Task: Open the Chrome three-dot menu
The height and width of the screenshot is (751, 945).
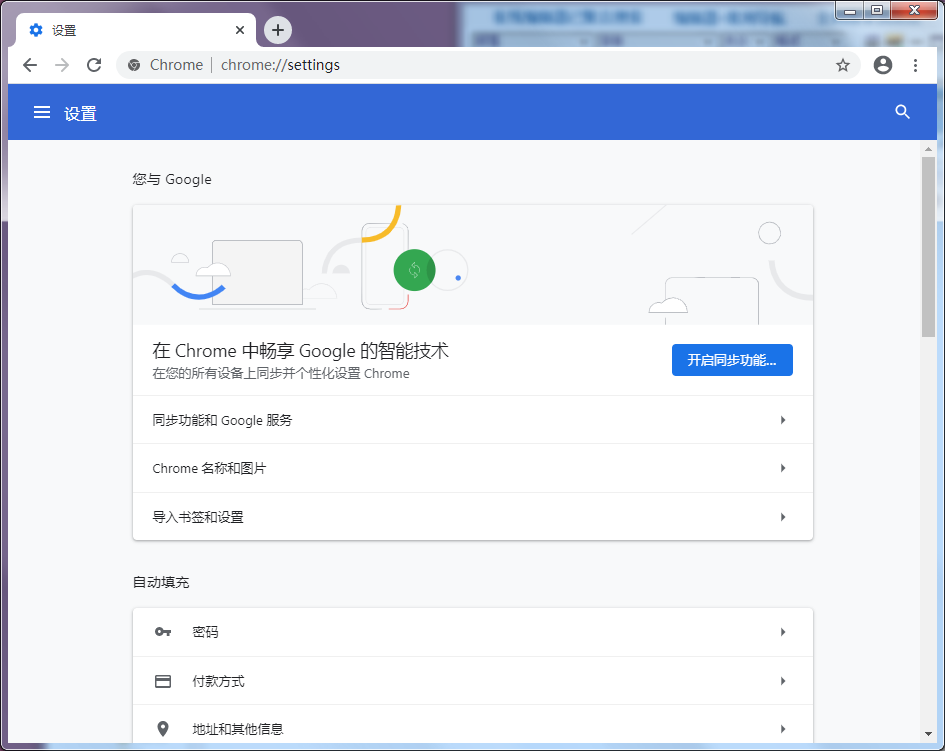Action: [917, 64]
